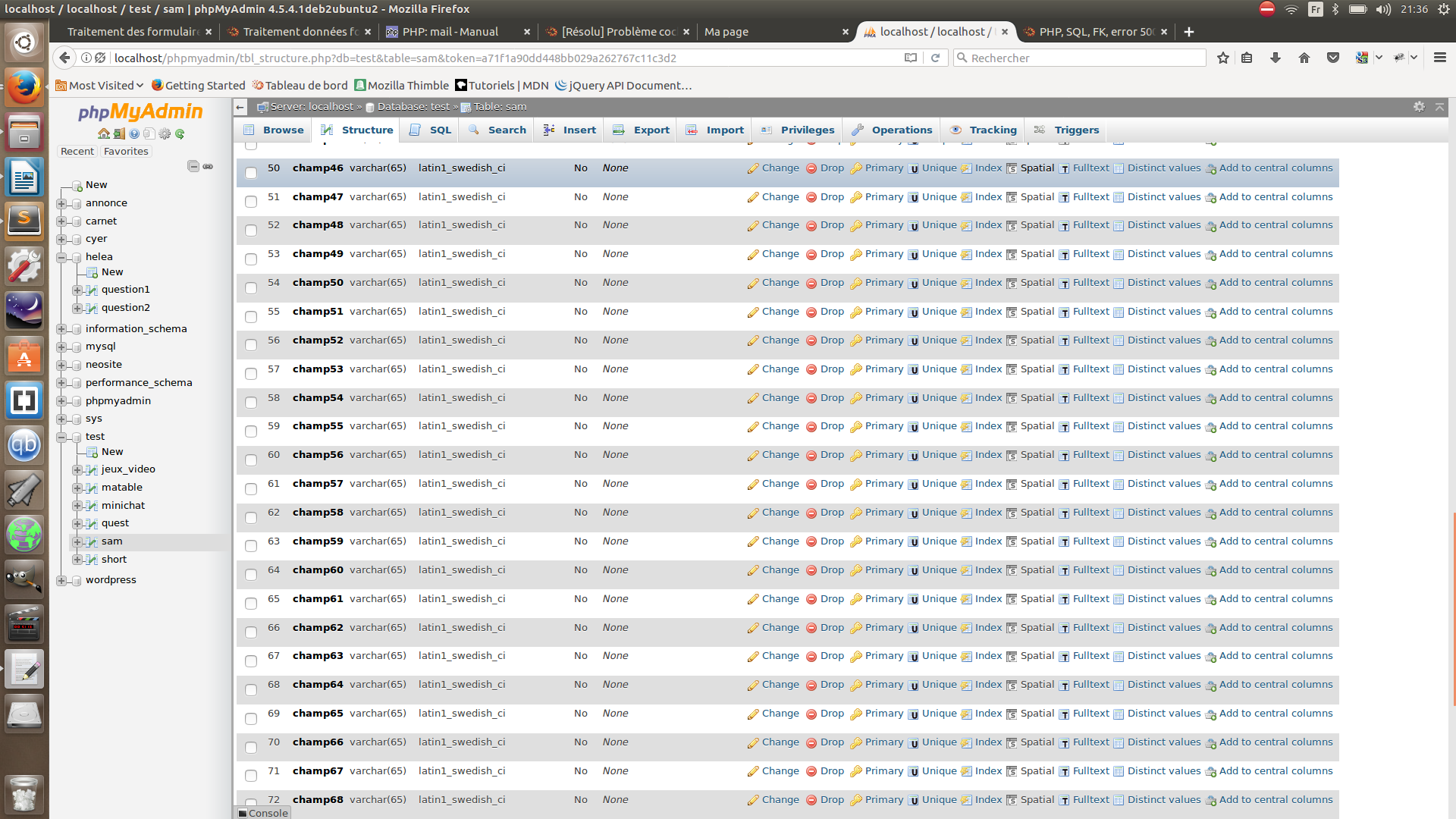Open the Operations tab

[892, 130]
